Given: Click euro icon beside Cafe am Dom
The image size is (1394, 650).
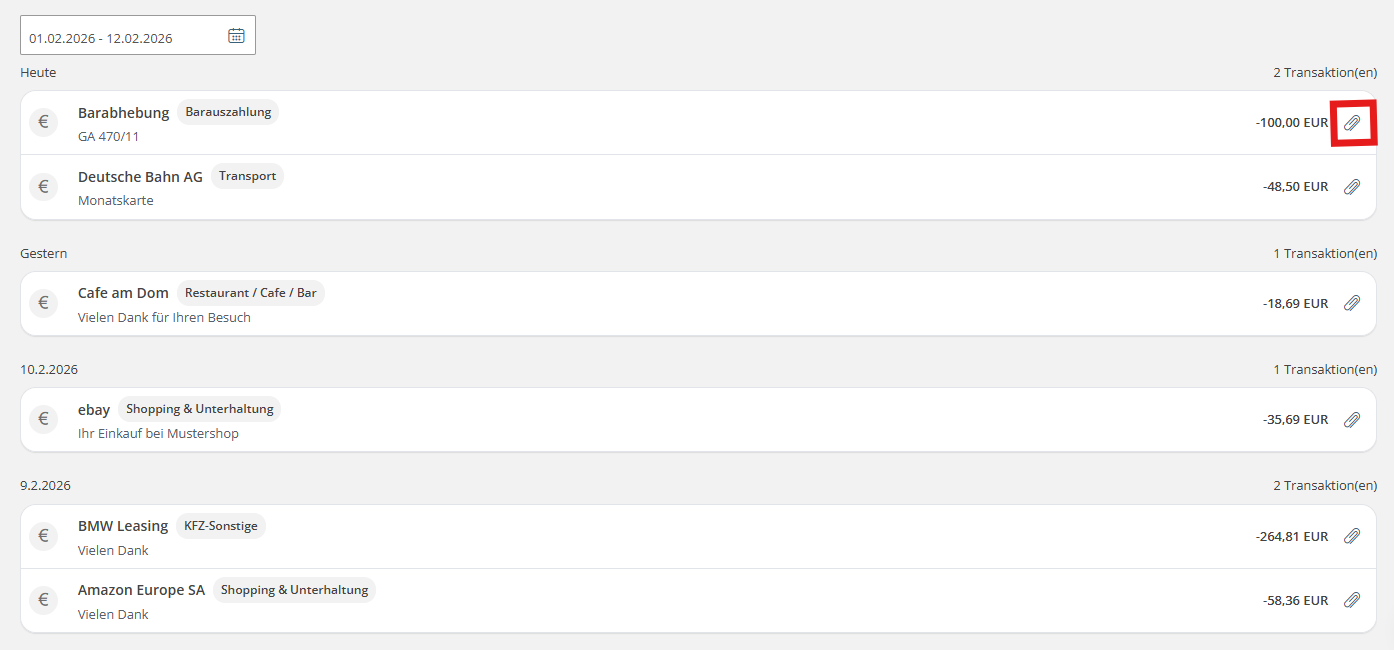Looking at the screenshot, I should pos(43,303).
